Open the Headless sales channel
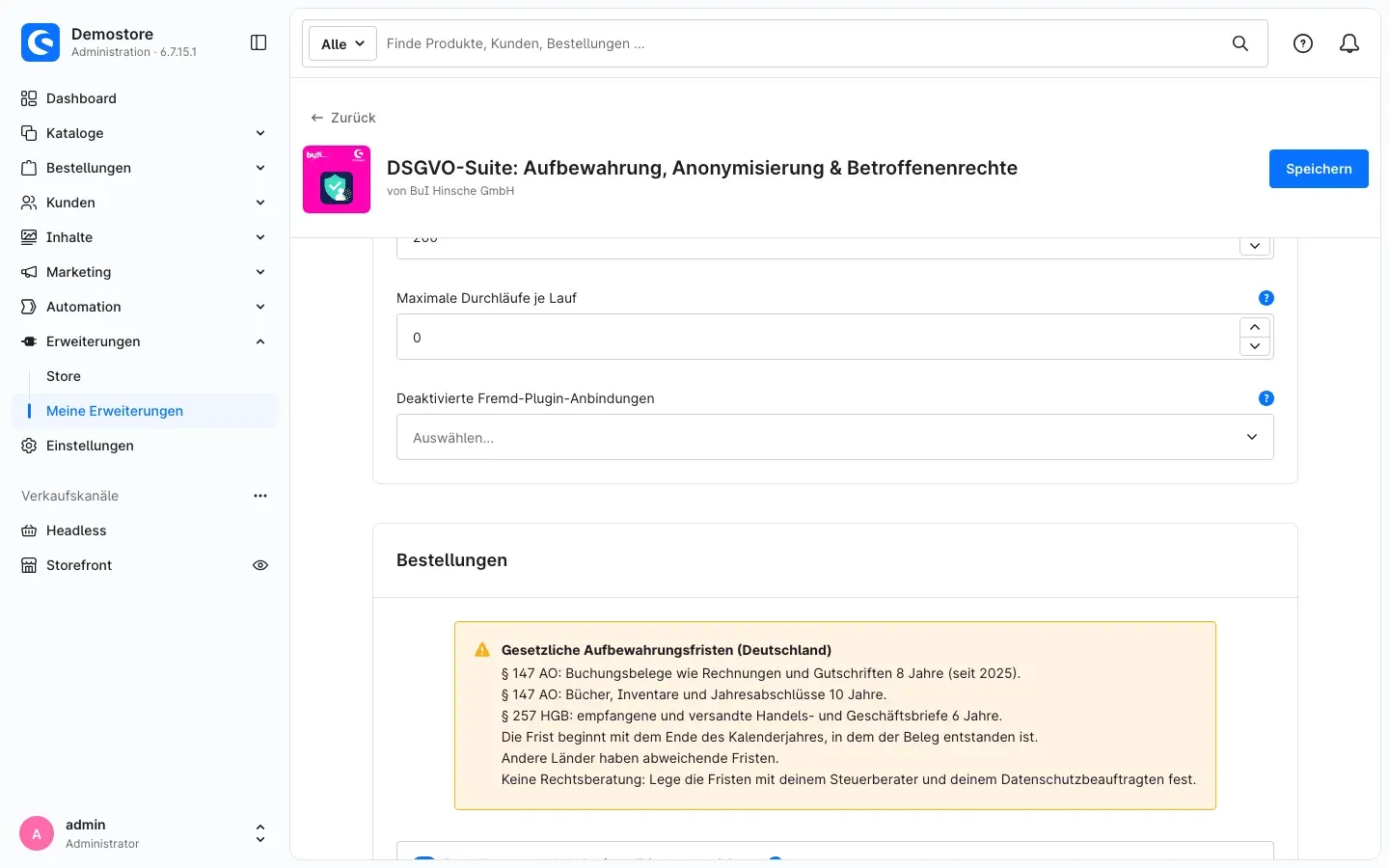Screen dimensions: 1389x868 76,530
